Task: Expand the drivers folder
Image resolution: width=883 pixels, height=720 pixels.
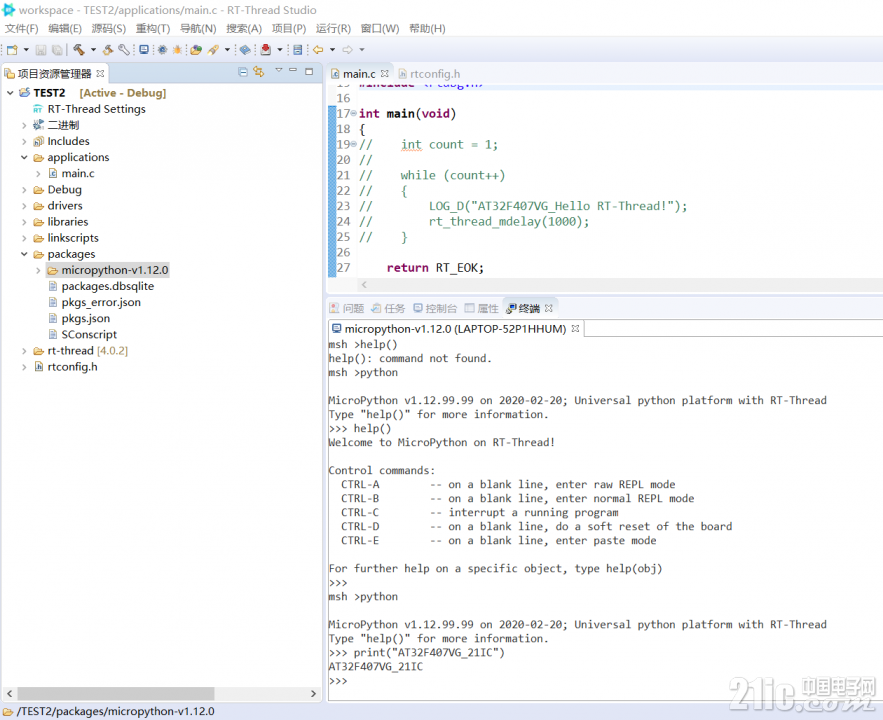Action: coord(24,206)
